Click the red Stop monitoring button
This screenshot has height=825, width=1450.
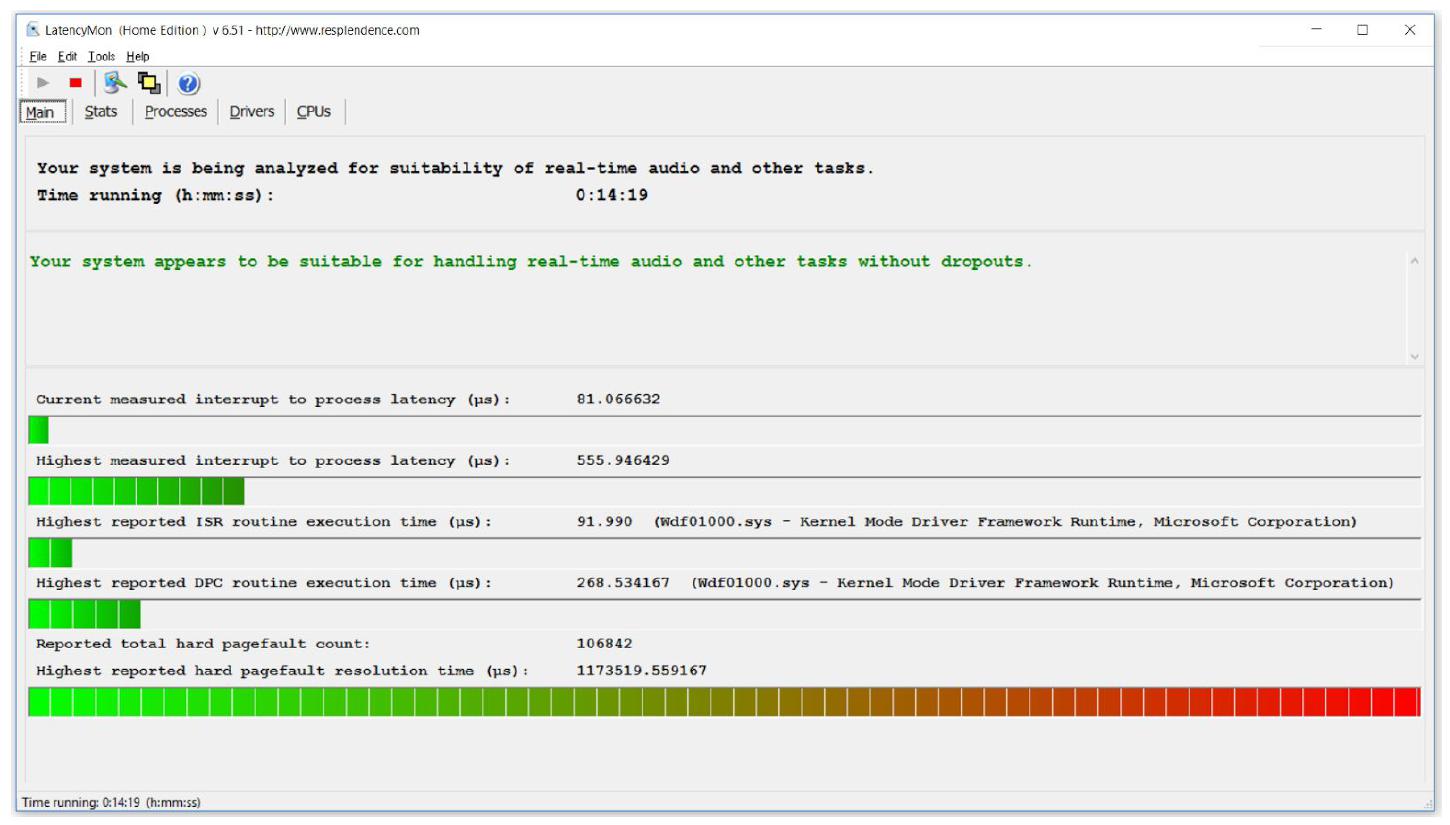point(75,85)
